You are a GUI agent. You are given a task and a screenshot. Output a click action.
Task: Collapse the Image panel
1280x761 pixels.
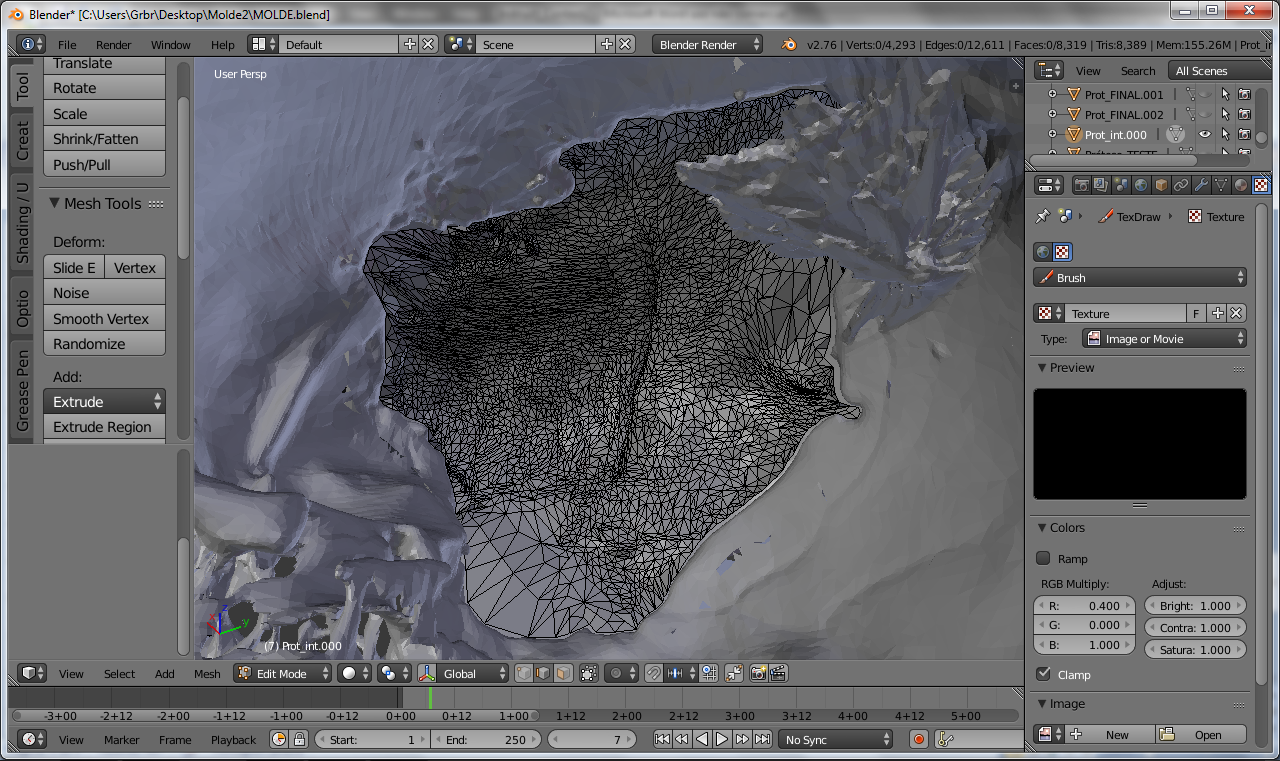tap(1041, 704)
